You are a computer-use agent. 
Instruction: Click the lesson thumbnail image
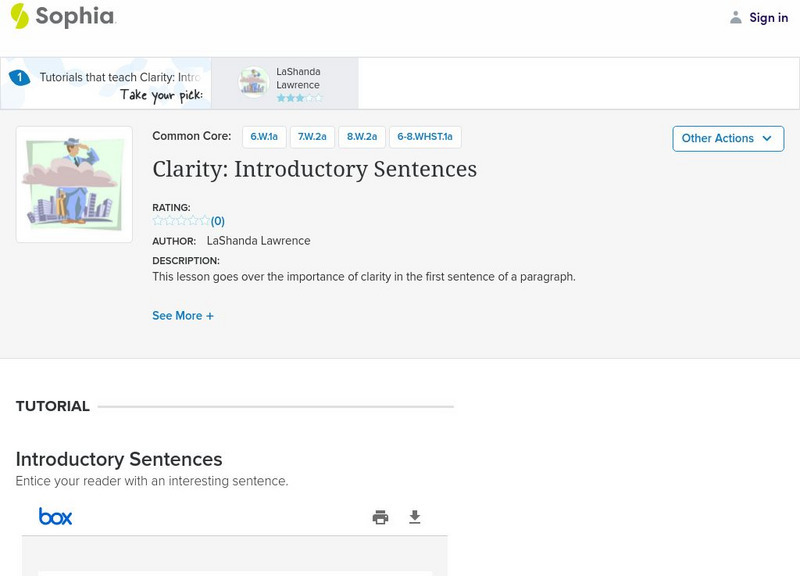[x=74, y=184]
